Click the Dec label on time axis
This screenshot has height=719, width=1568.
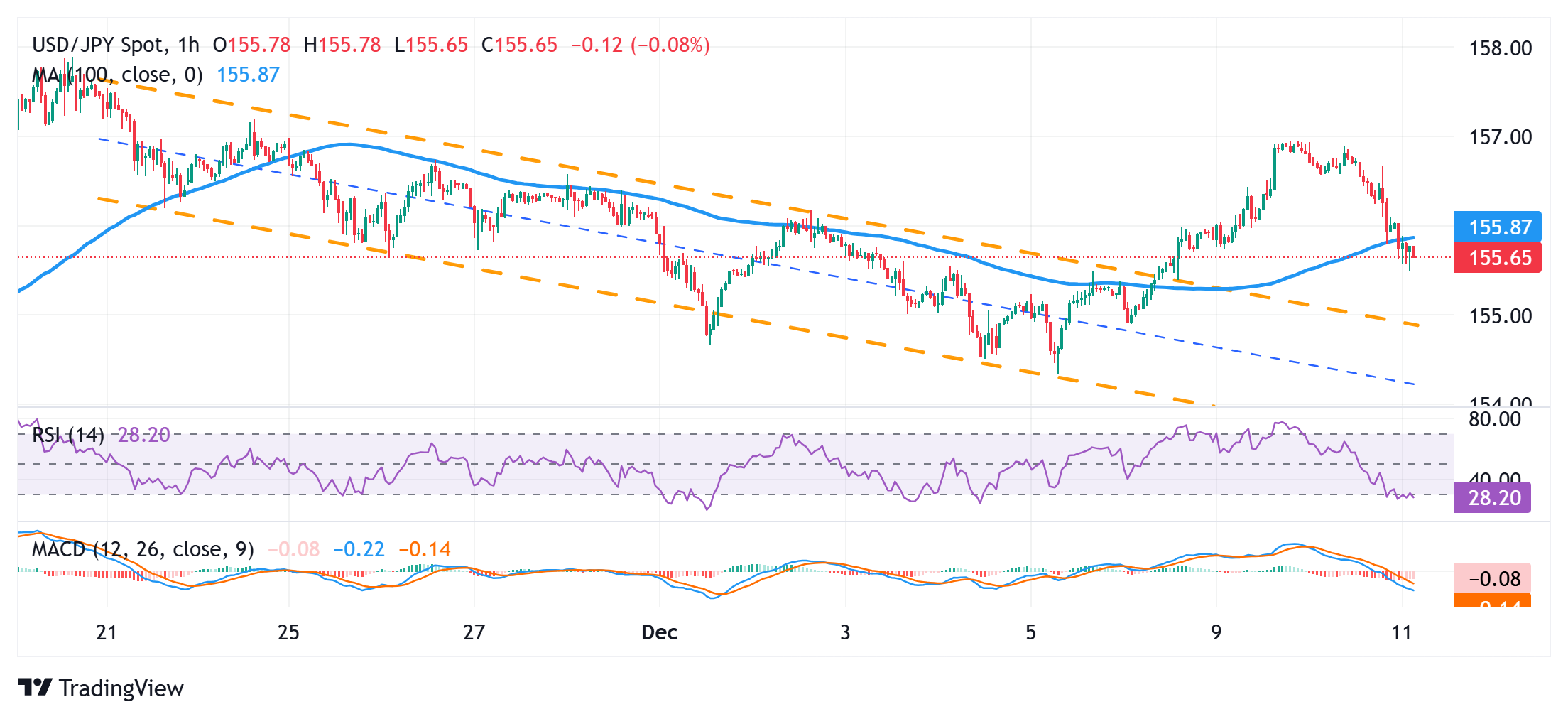pyautogui.click(x=659, y=632)
